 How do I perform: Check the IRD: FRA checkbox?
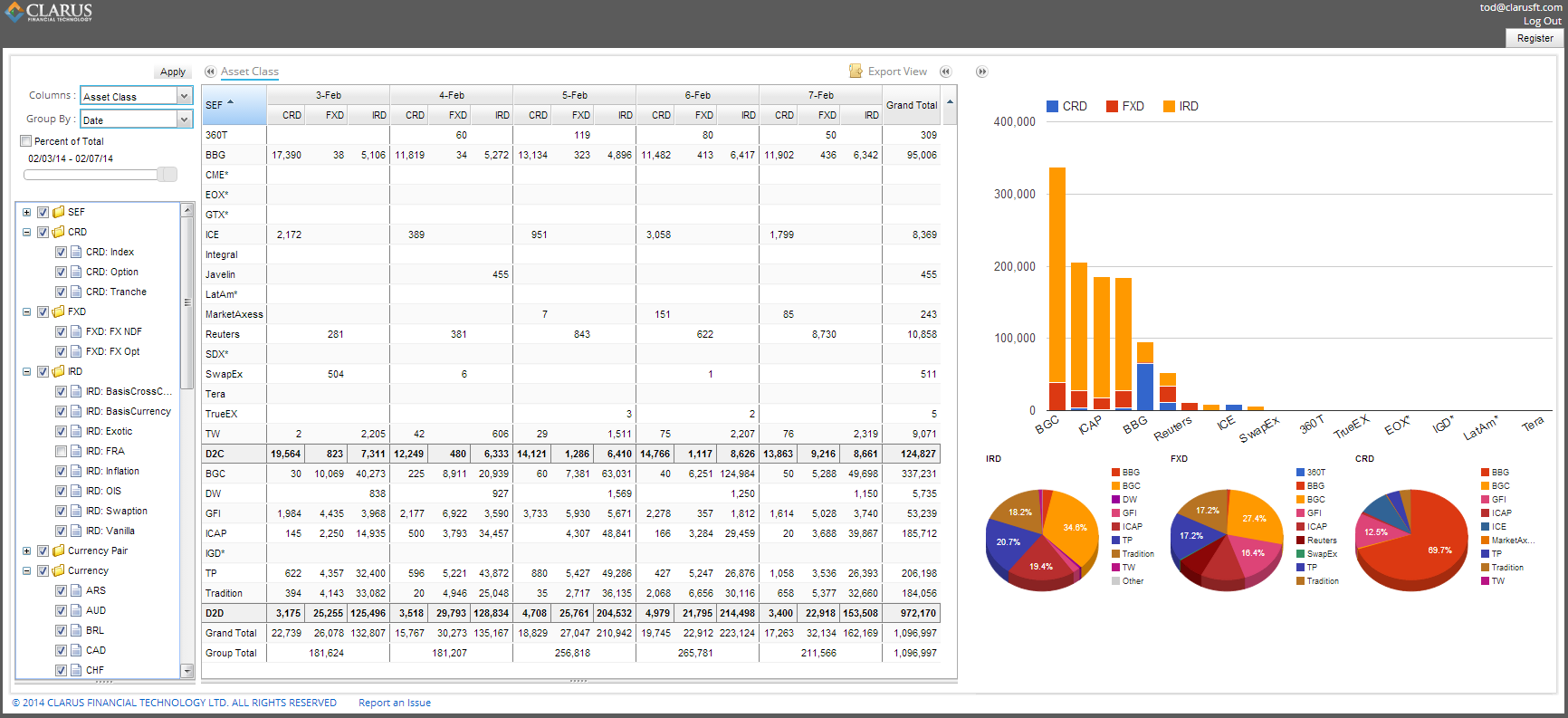click(61, 451)
